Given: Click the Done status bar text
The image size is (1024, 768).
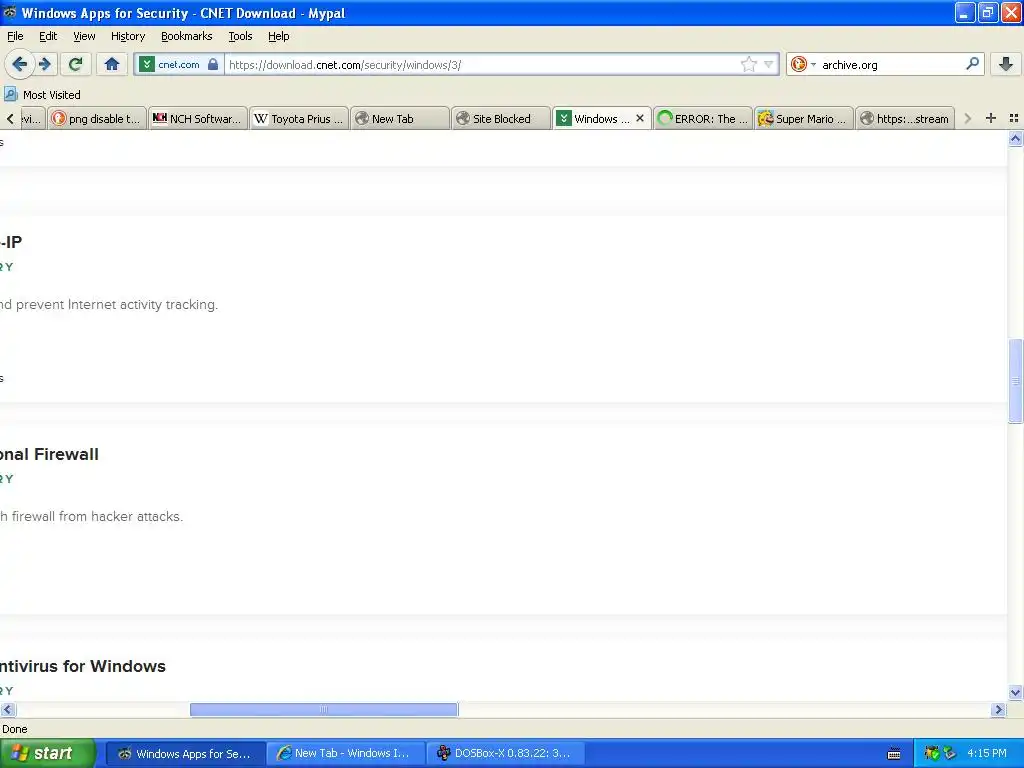Looking at the screenshot, I should tap(14, 729).
